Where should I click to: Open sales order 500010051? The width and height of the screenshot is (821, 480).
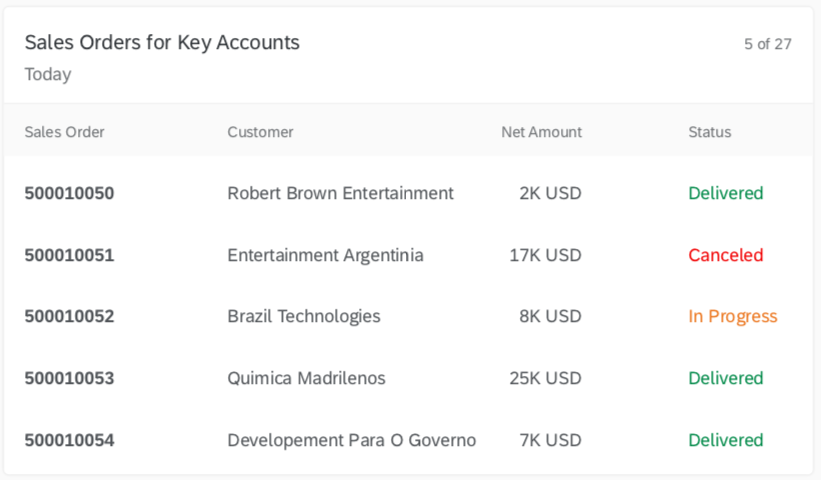69,255
